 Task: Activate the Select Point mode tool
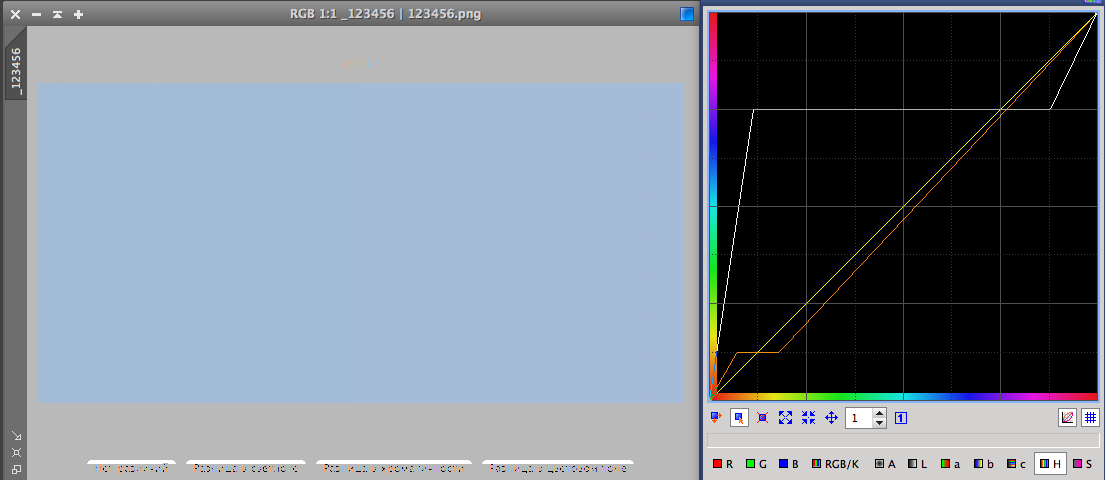[739, 417]
